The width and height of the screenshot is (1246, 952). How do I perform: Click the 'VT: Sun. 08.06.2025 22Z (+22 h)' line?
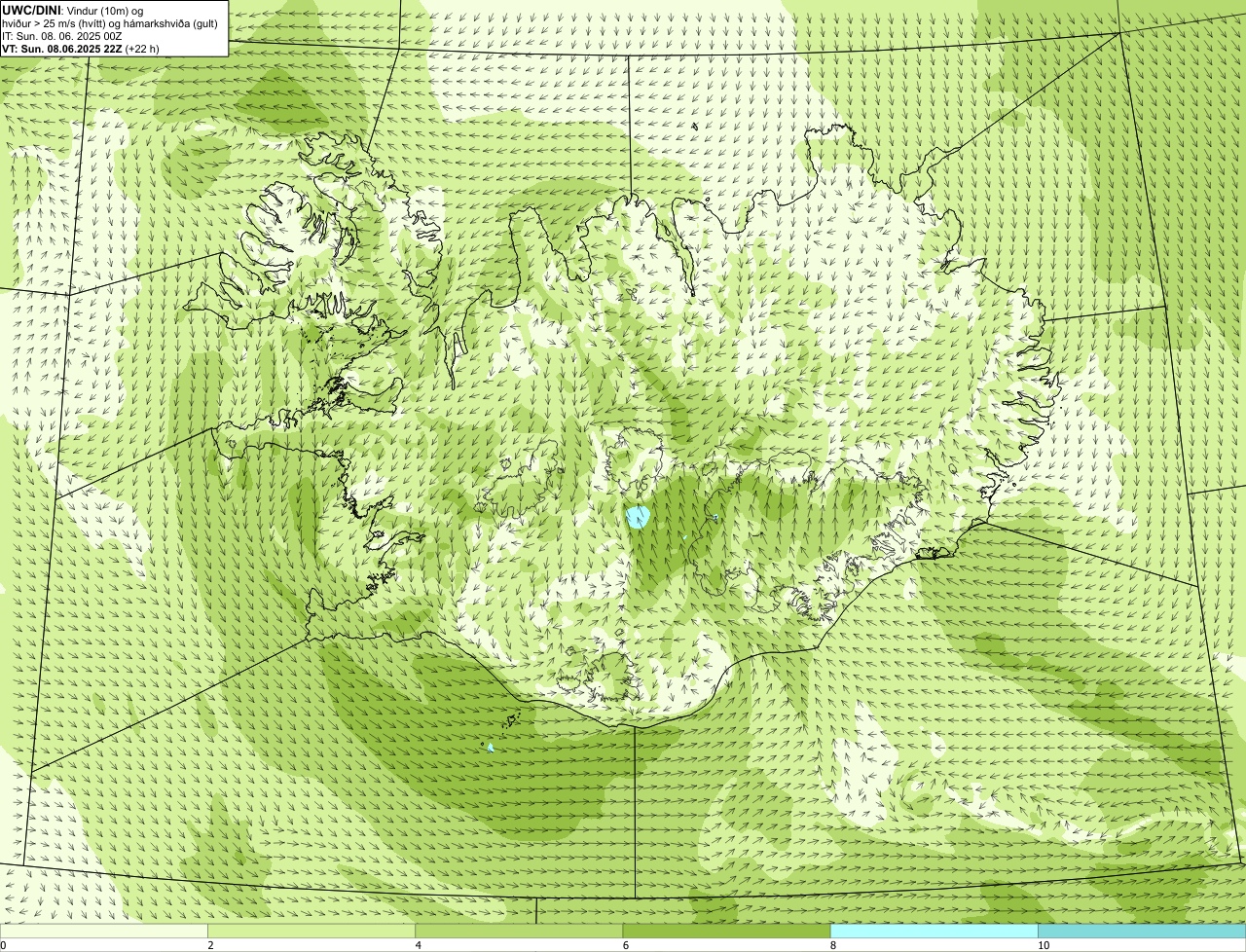pos(81,48)
